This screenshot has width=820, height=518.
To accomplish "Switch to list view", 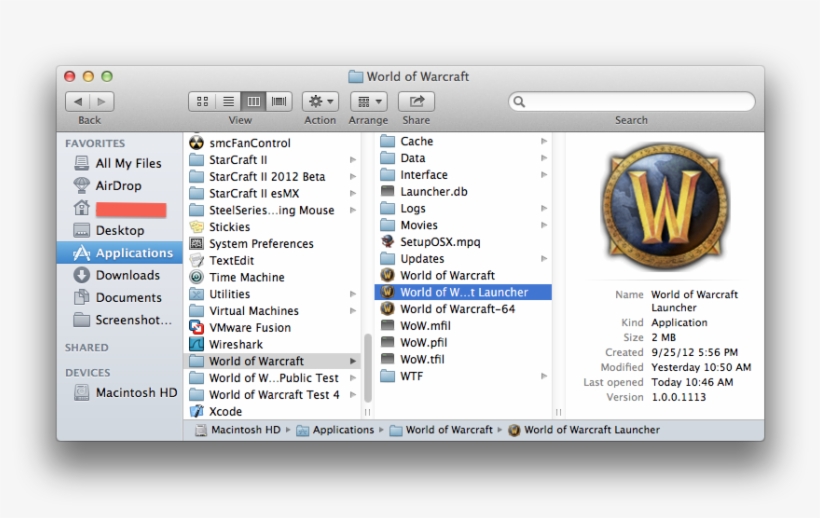I will (x=228, y=101).
